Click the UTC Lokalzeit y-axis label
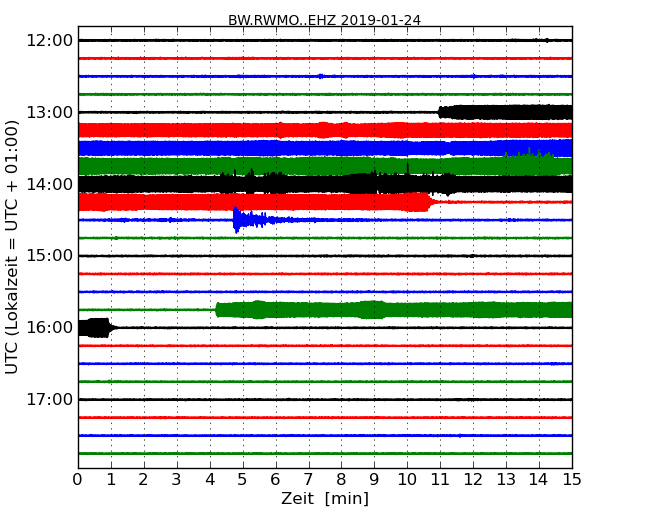This screenshot has width=650, height=520. click(x=12, y=247)
